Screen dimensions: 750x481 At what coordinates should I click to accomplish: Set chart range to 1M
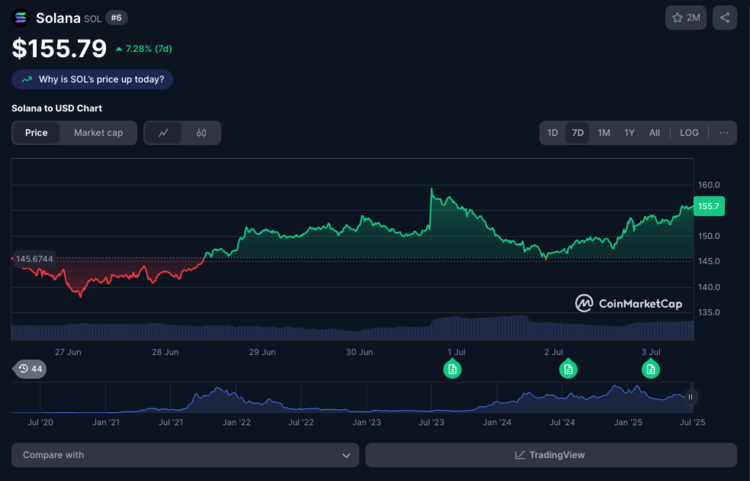point(604,133)
